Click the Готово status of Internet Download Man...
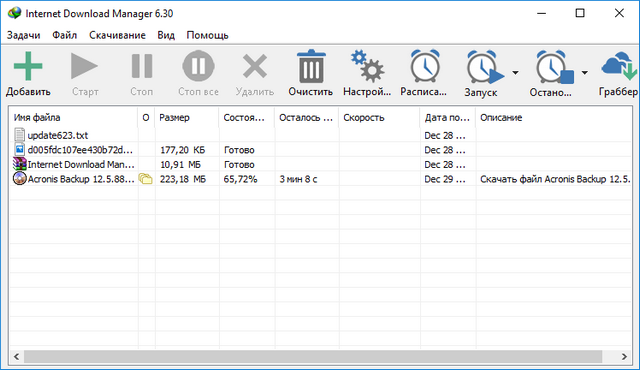640x370 pixels. pyautogui.click(x=239, y=165)
